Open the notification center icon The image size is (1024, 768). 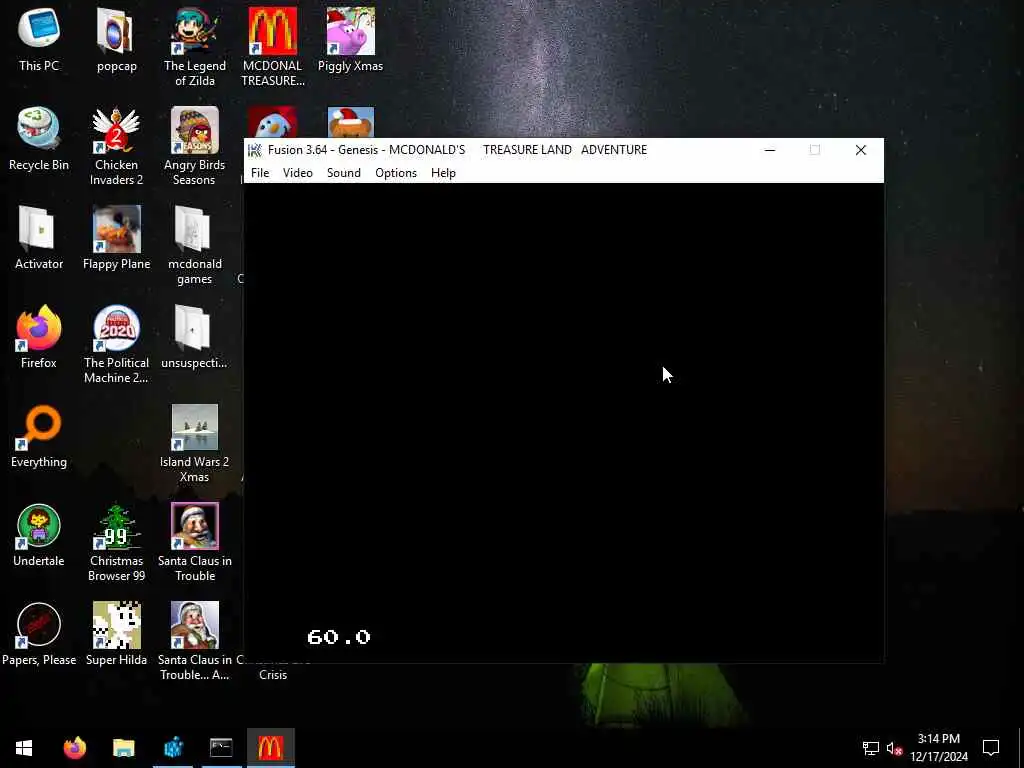991,747
